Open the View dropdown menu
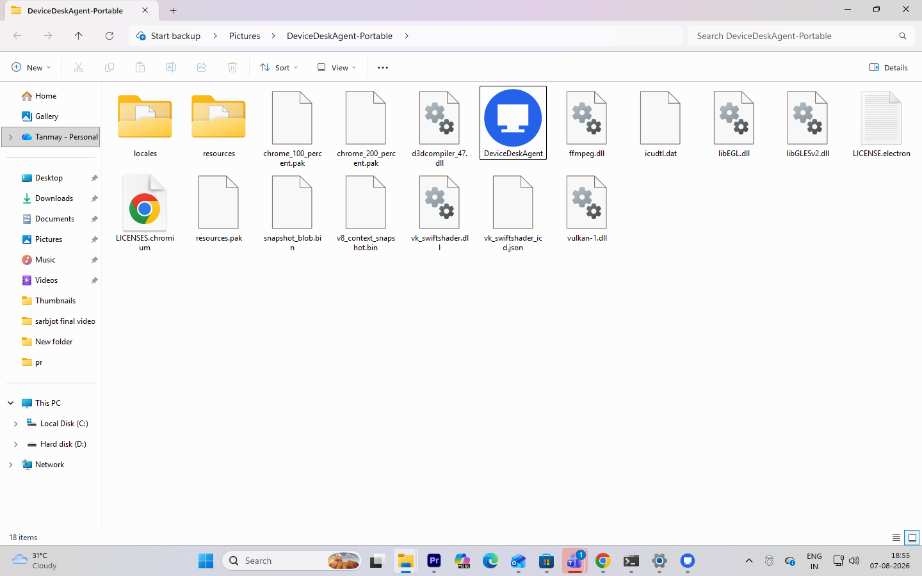Image resolution: width=922 pixels, height=576 pixels. (x=336, y=68)
